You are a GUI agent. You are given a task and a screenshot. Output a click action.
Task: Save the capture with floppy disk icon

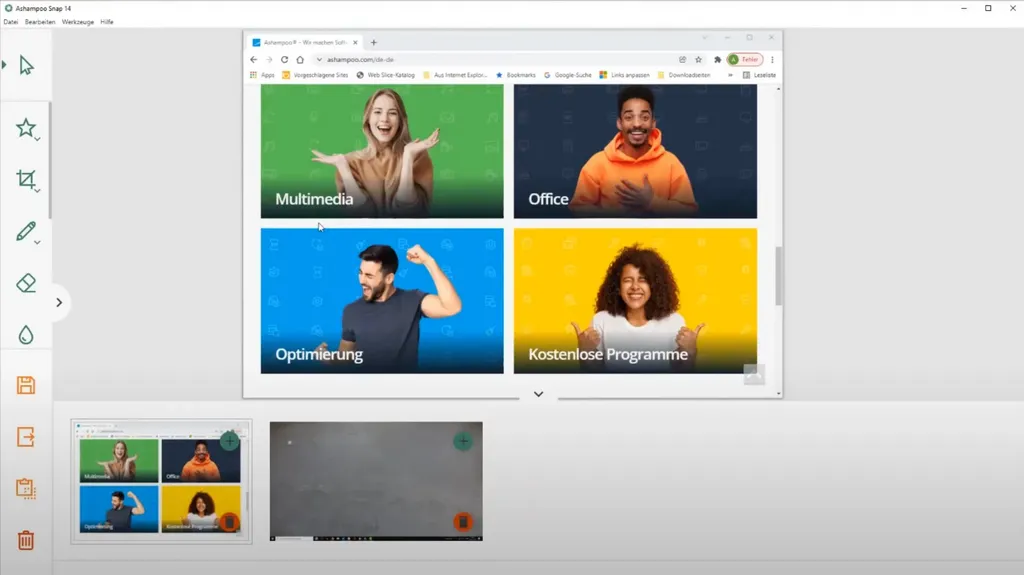[26, 386]
